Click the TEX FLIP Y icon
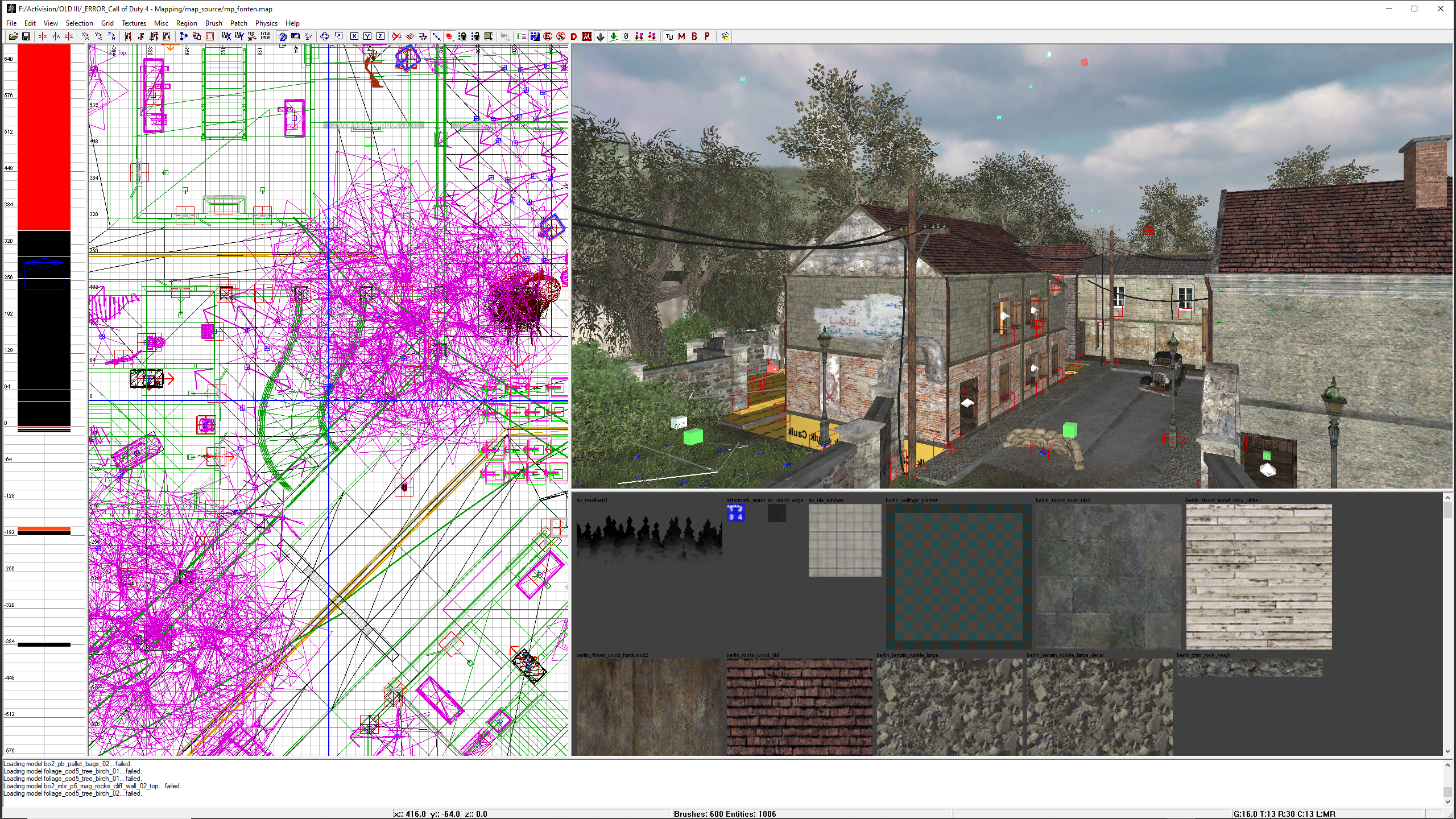Image resolution: width=1456 pixels, height=819 pixels. (x=239, y=36)
